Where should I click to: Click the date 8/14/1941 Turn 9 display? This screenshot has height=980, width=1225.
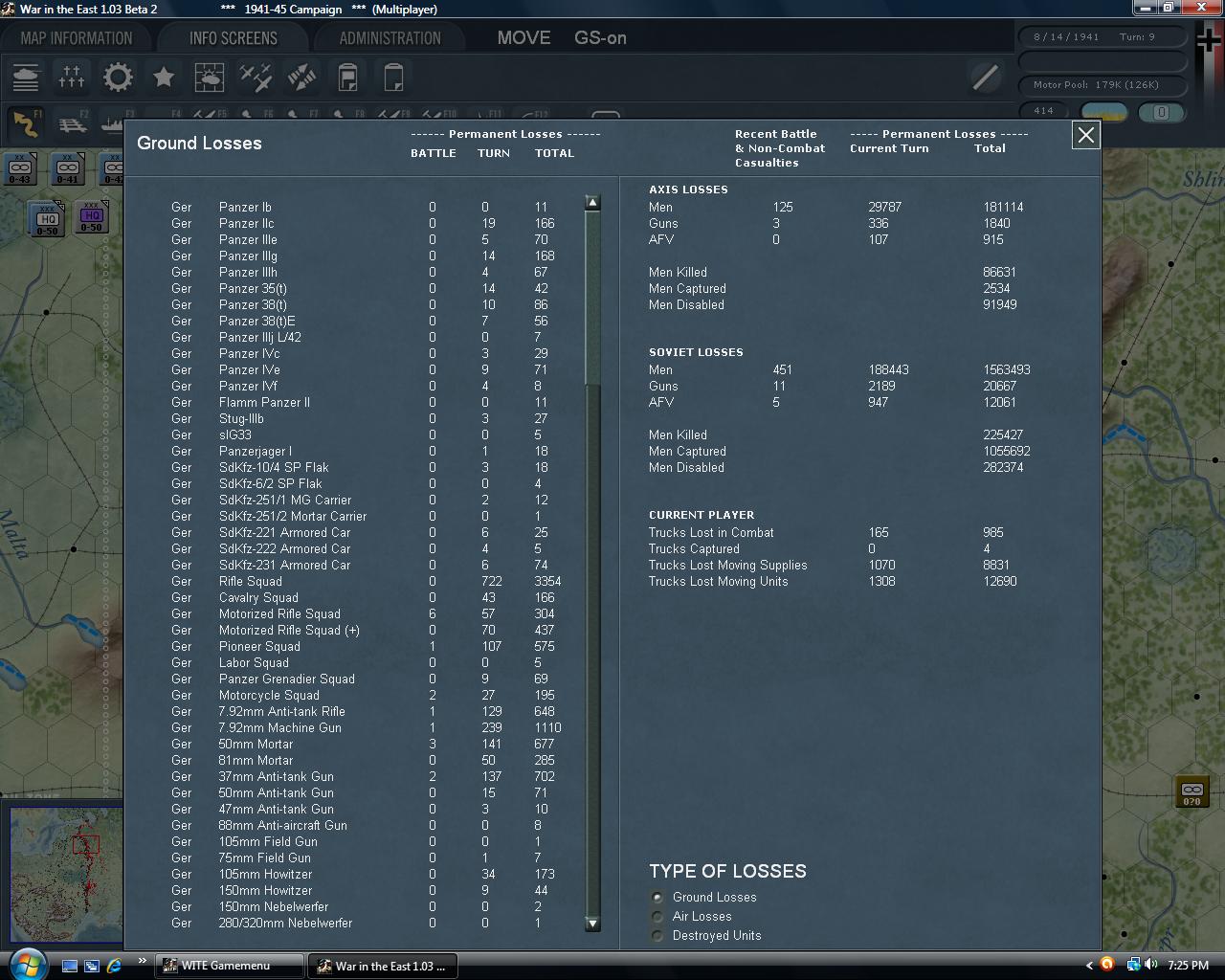[x=1102, y=36]
